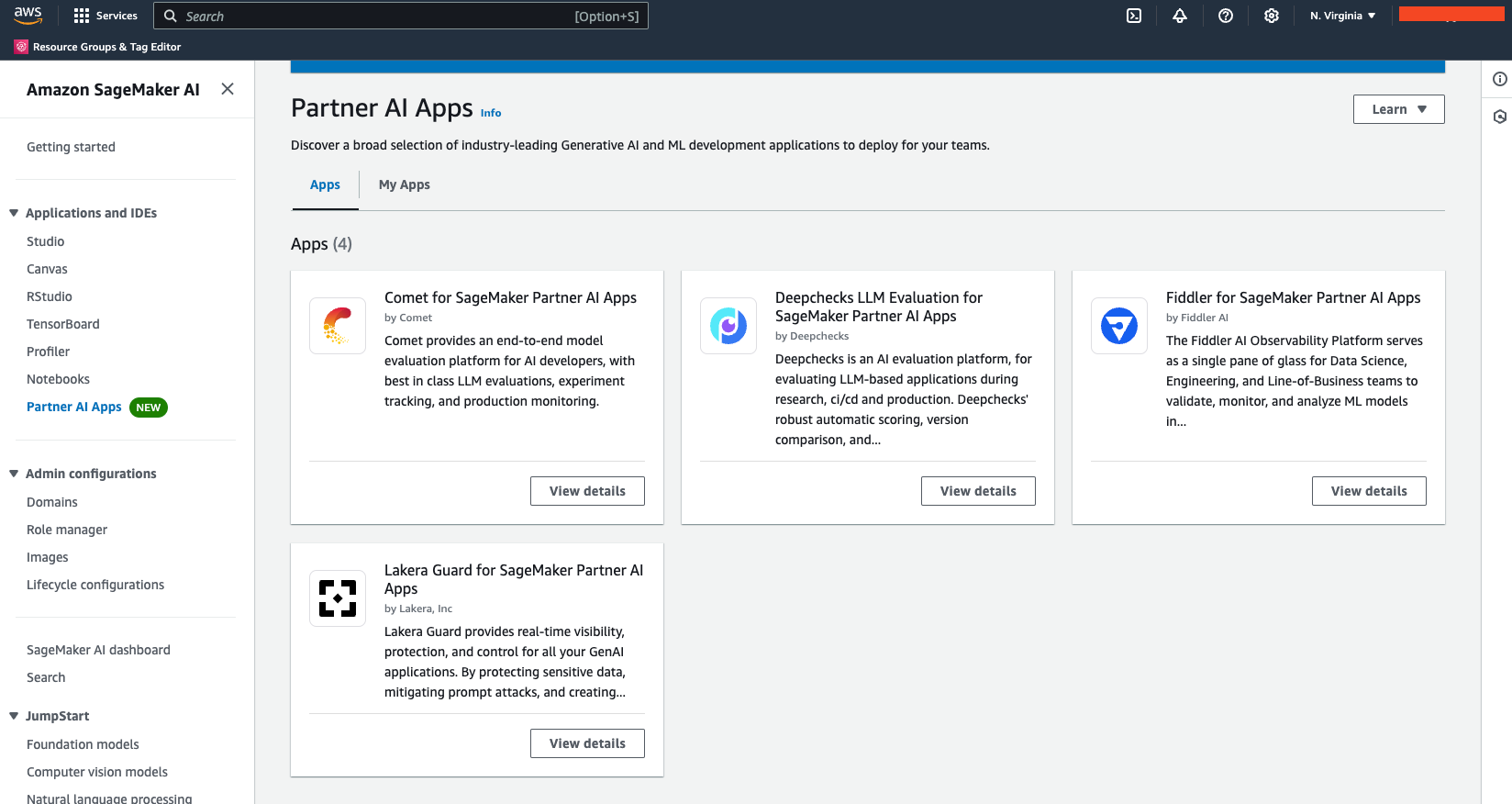This screenshot has width=1512, height=804.
Task: Click Deepchecks LLM Evaluation card title
Action: (879, 307)
